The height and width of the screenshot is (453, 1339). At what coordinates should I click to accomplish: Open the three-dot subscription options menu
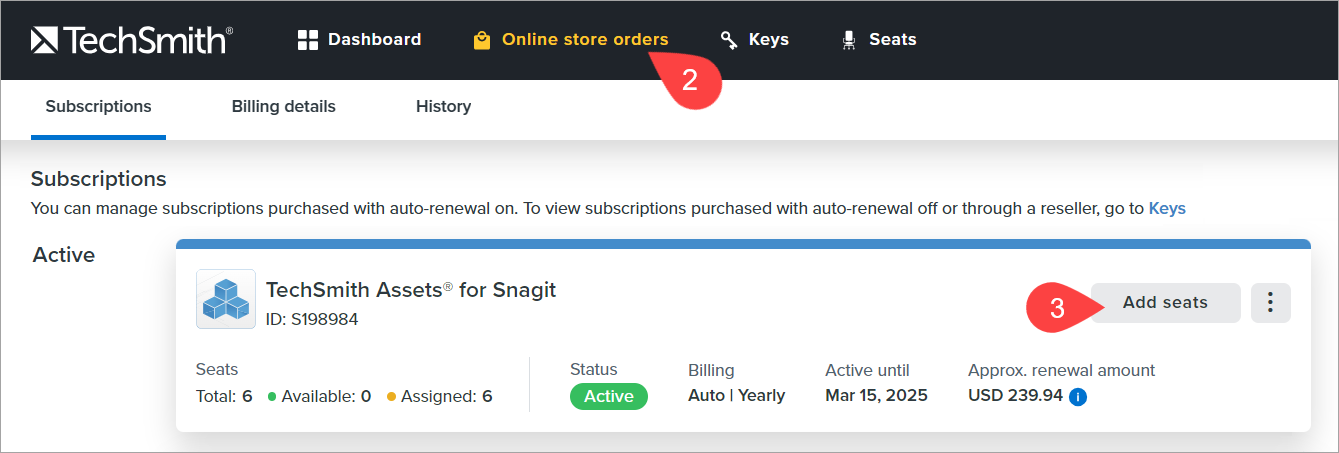click(1271, 303)
